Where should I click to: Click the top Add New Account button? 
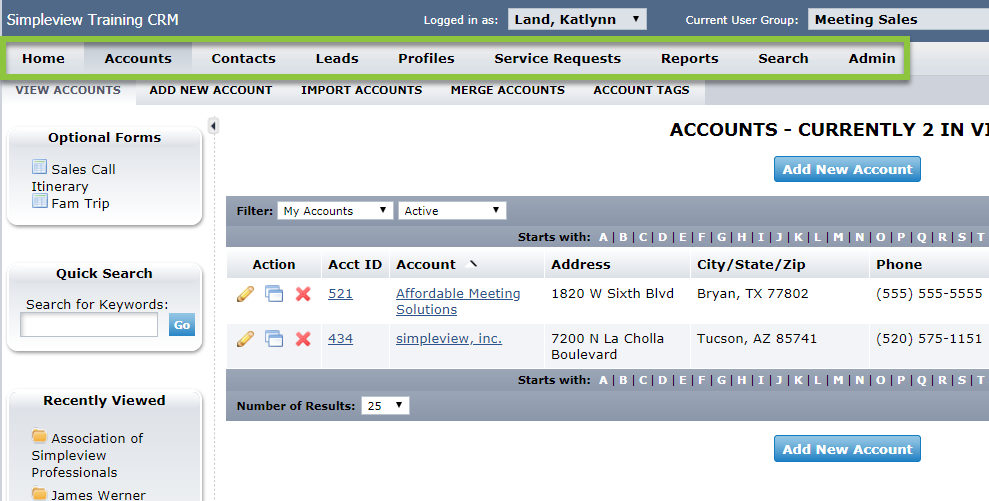click(847, 169)
